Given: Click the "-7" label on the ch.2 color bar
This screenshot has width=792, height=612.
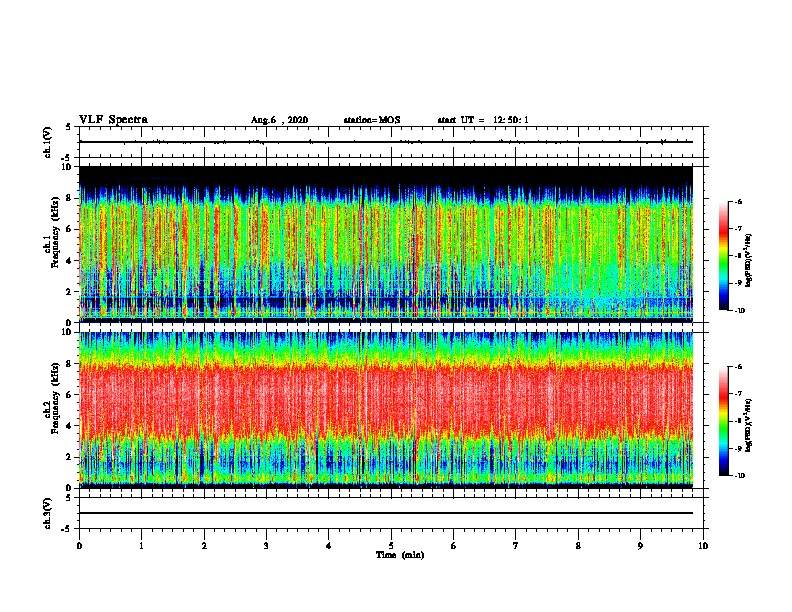Looking at the screenshot, I should pyautogui.click(x=738, y=394).
